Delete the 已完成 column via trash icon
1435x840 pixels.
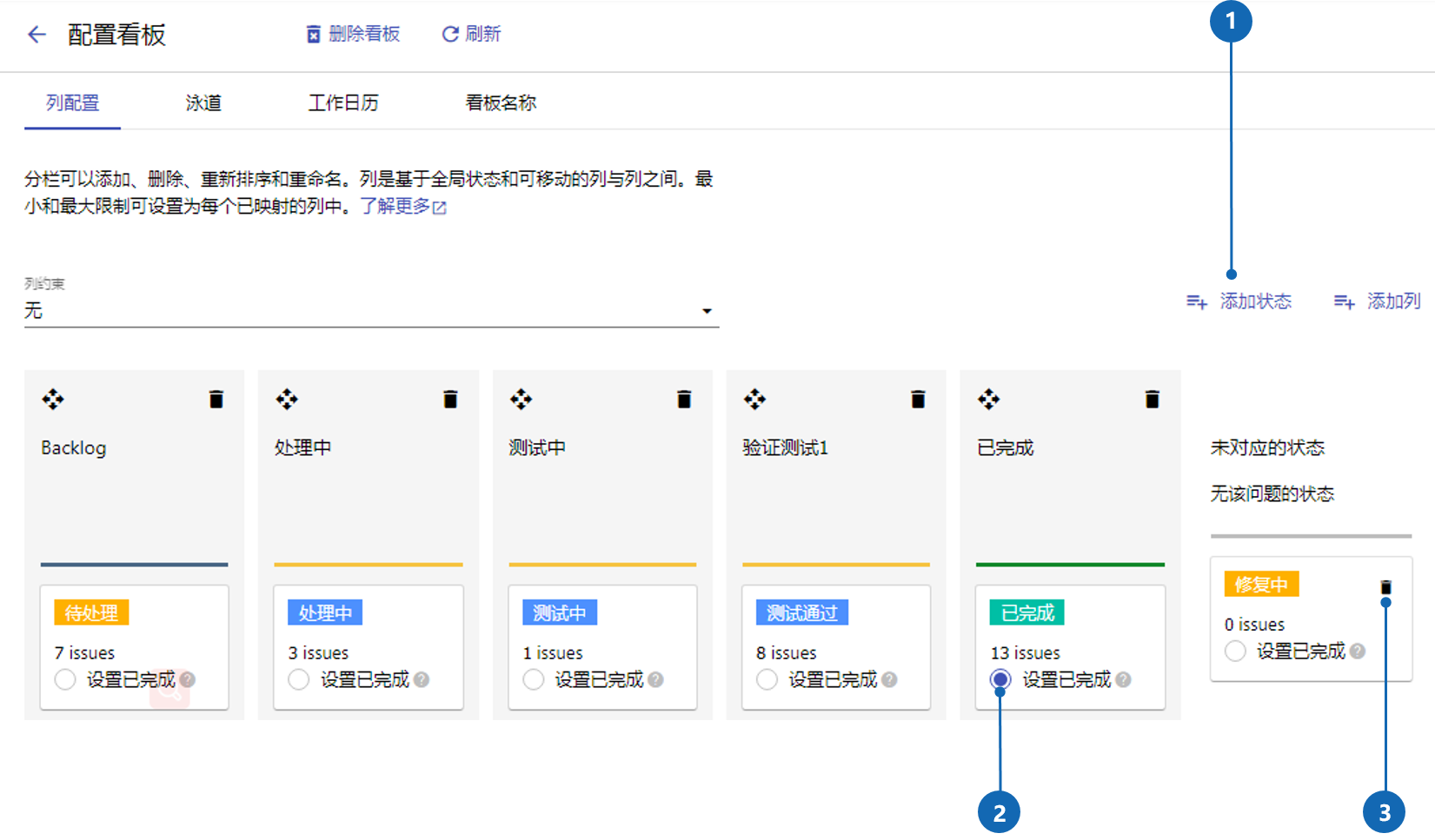pos(1153,400)
